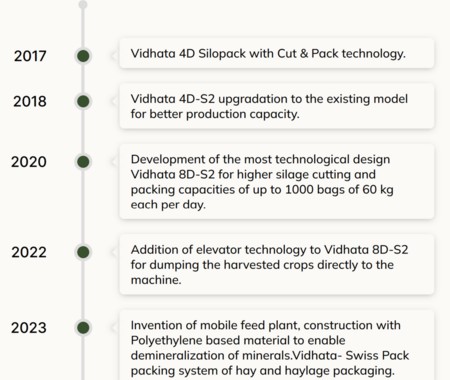Open the Vidhata 8D-S2 development card
This screenshot has height=380, width=450.
pos(277,182)
